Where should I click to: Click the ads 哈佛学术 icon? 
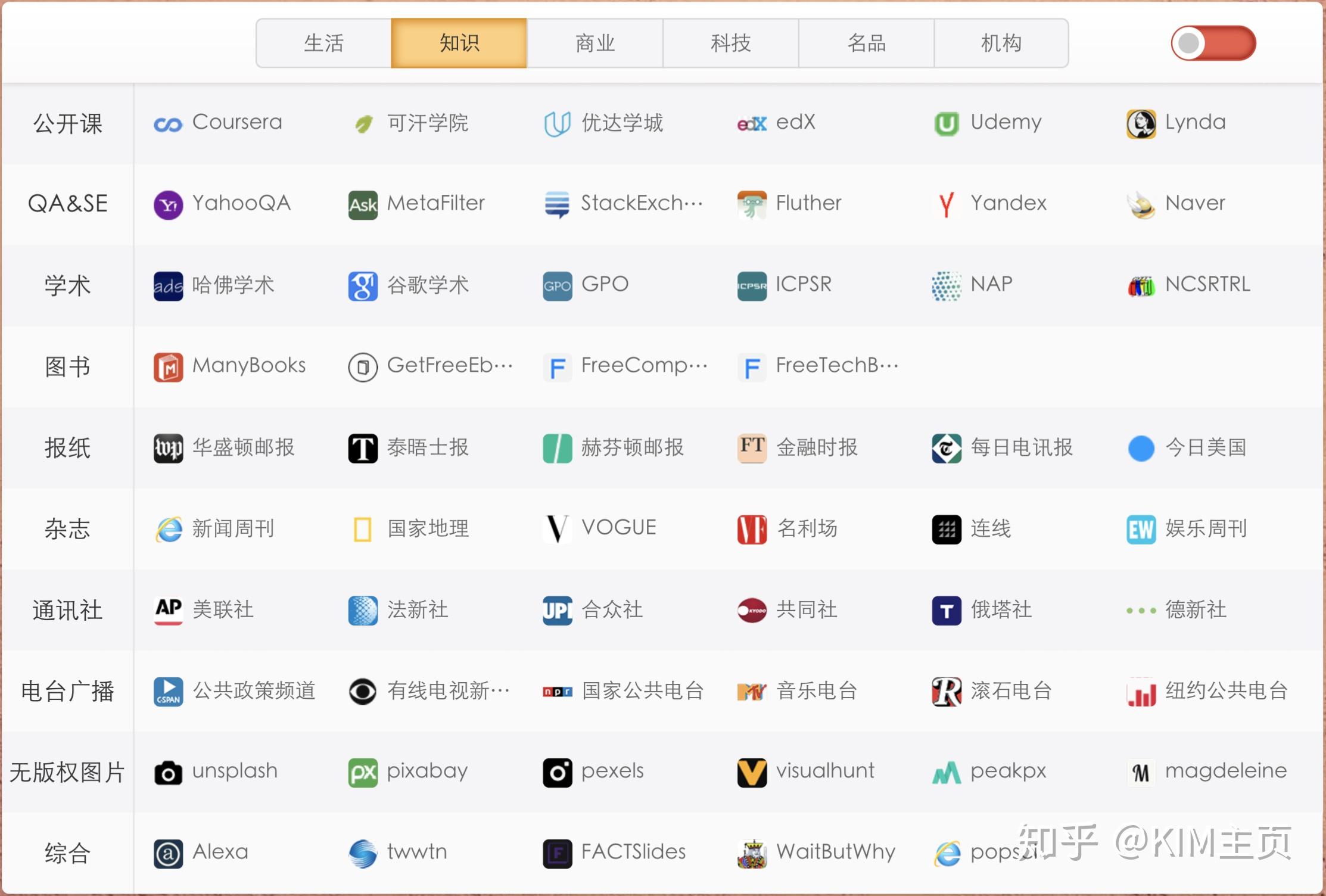point(168,286)
